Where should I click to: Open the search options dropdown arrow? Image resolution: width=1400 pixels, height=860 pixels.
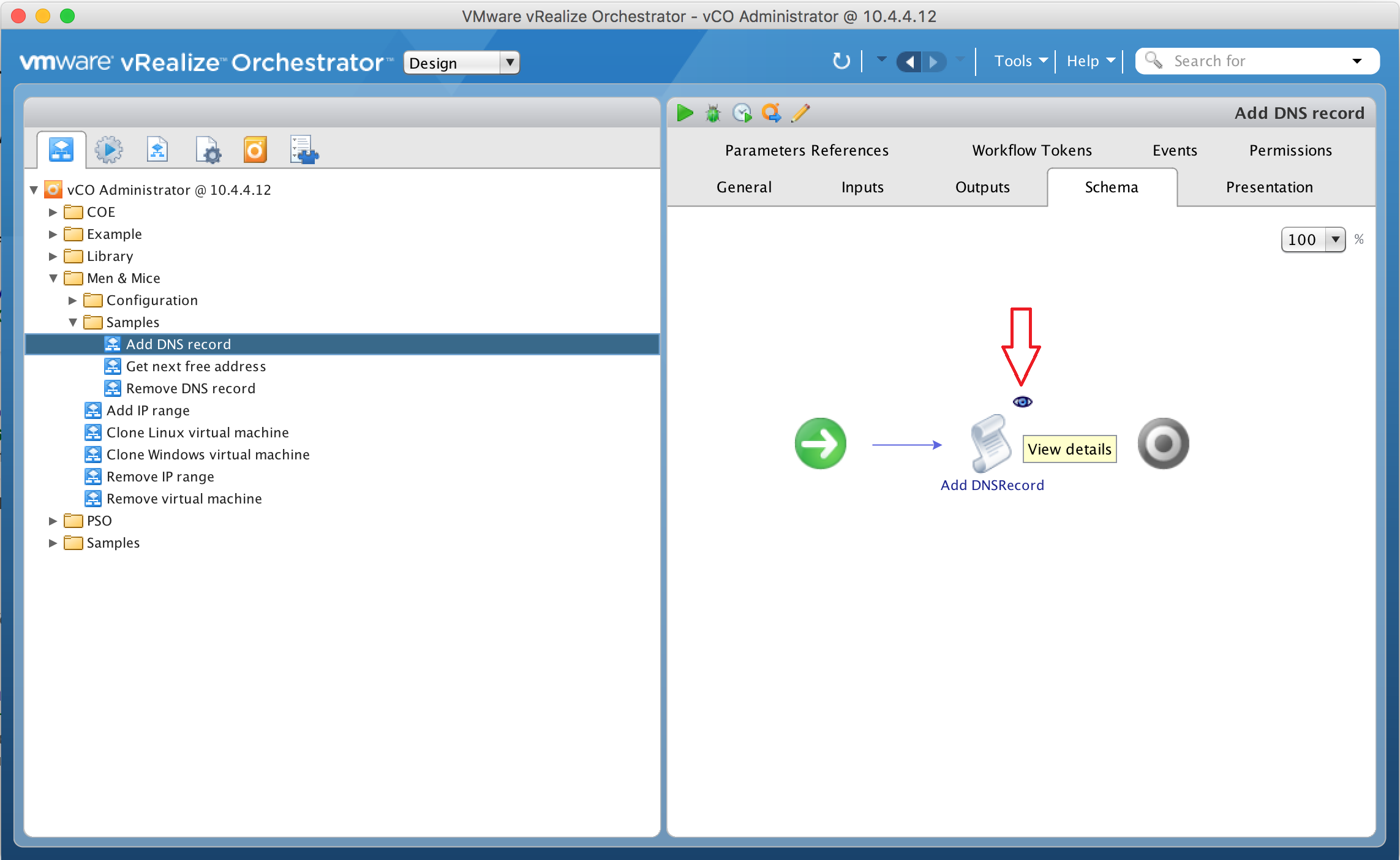1357,61
